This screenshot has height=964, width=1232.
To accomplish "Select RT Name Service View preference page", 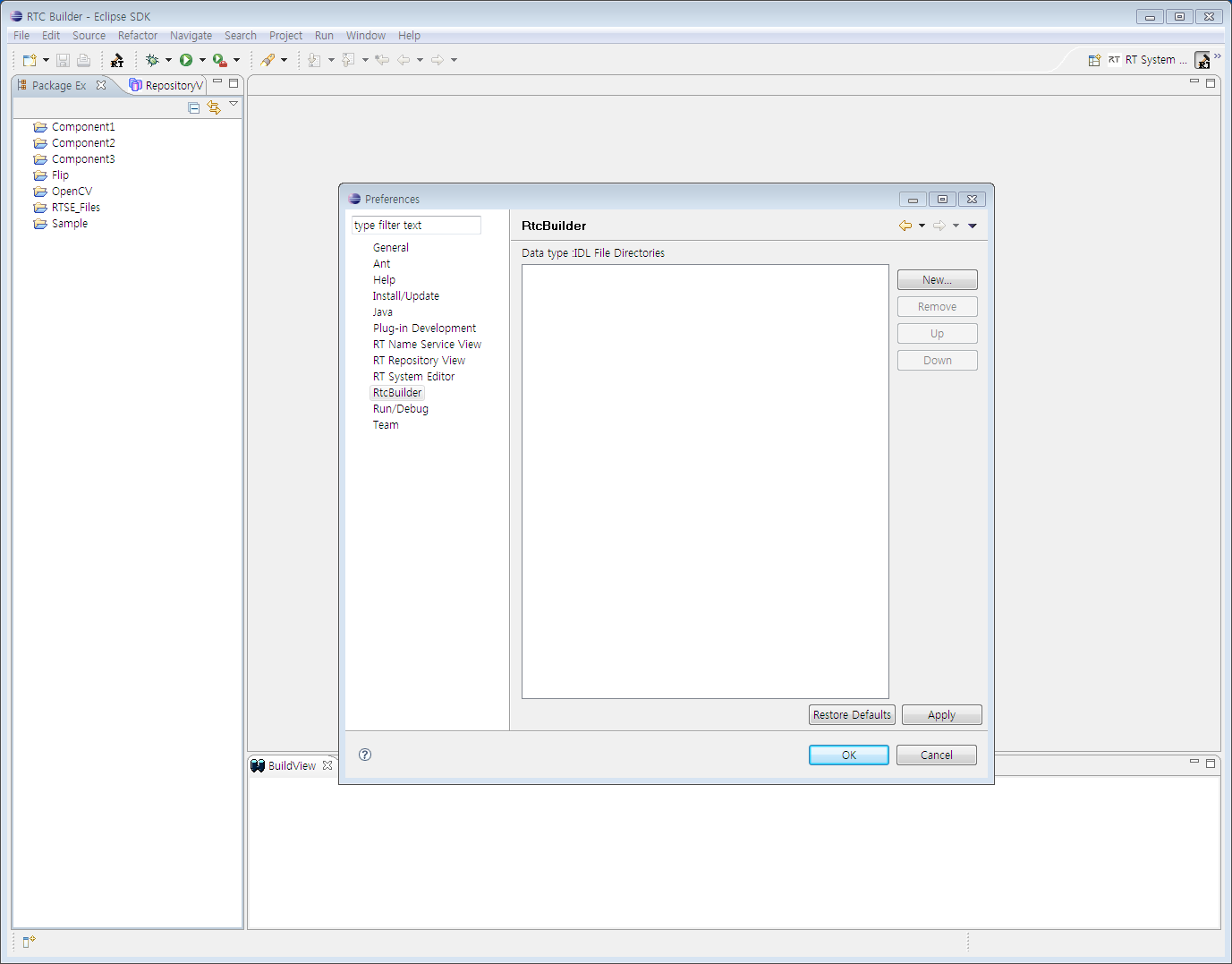I will point(427,345).
